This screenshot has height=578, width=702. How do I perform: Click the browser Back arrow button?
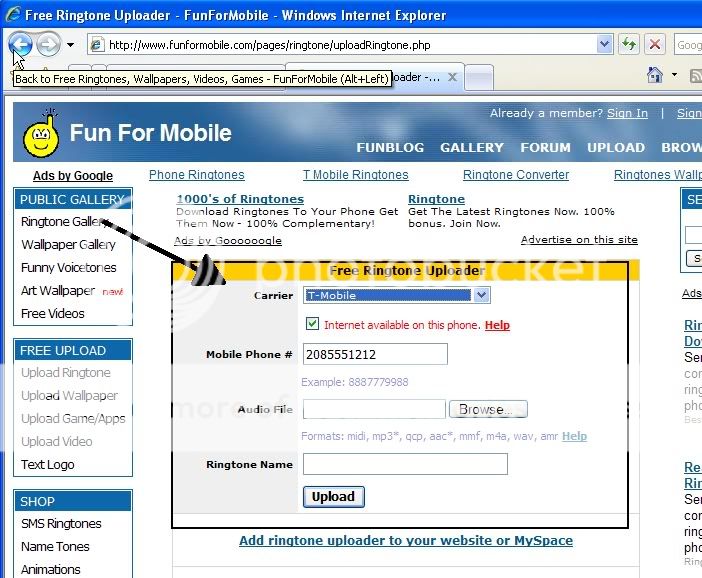tap(20, 44)
